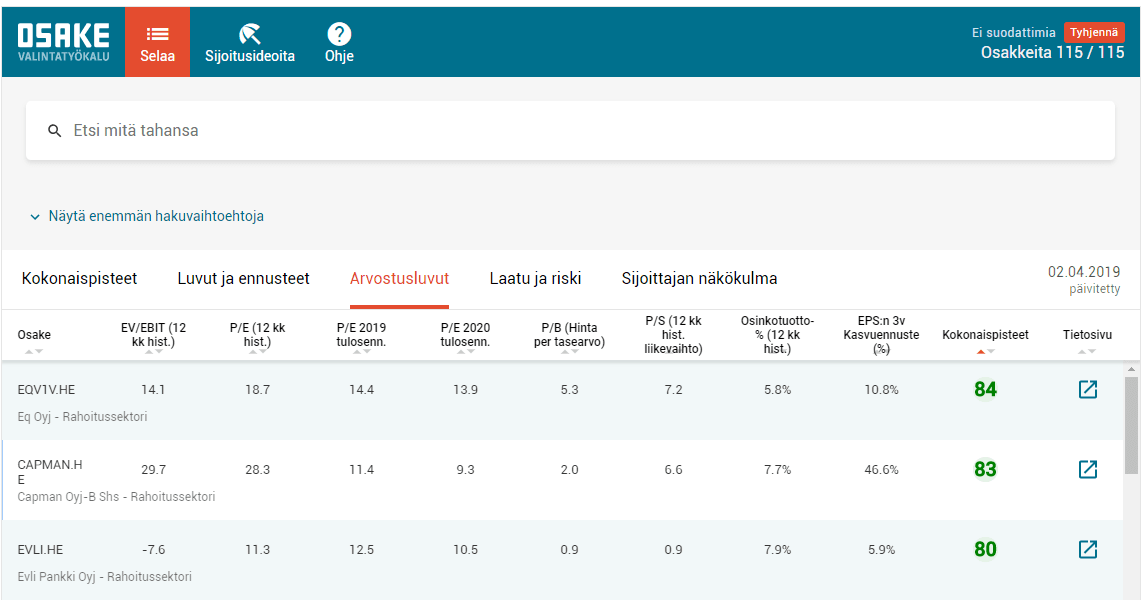Click EPS growth value 10.8%
The image size is (1144, 600).
click(x=881, y=390)
